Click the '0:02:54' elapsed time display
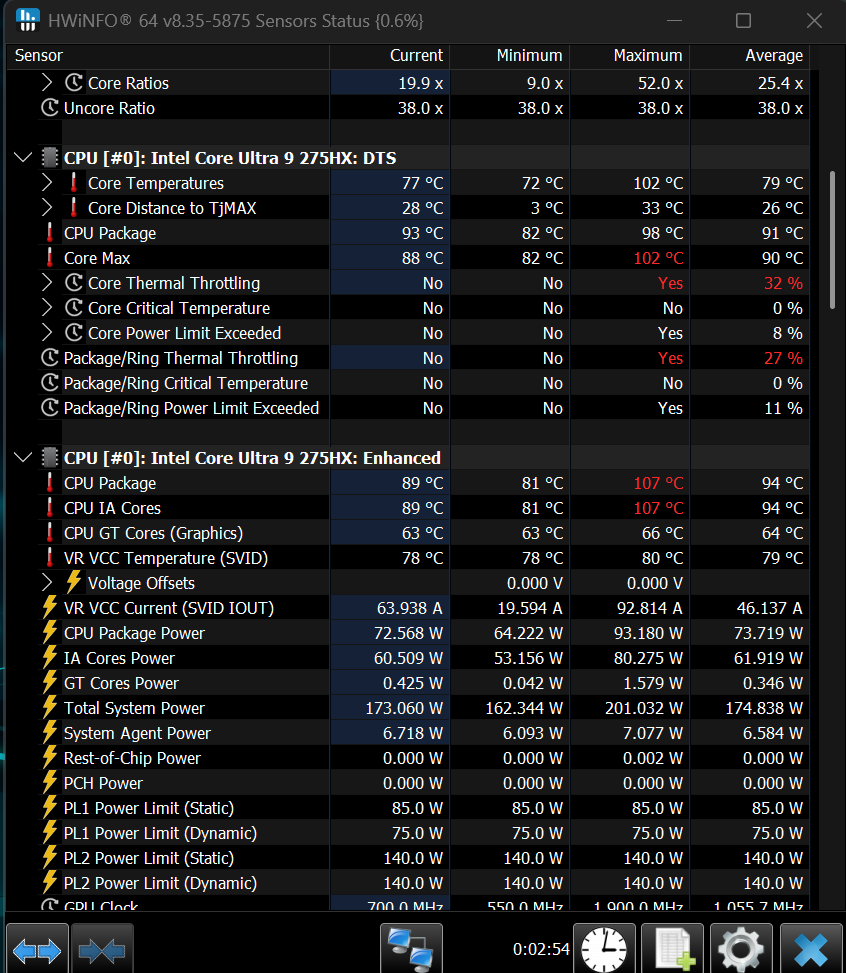846x973 pixels. [541, 949]
